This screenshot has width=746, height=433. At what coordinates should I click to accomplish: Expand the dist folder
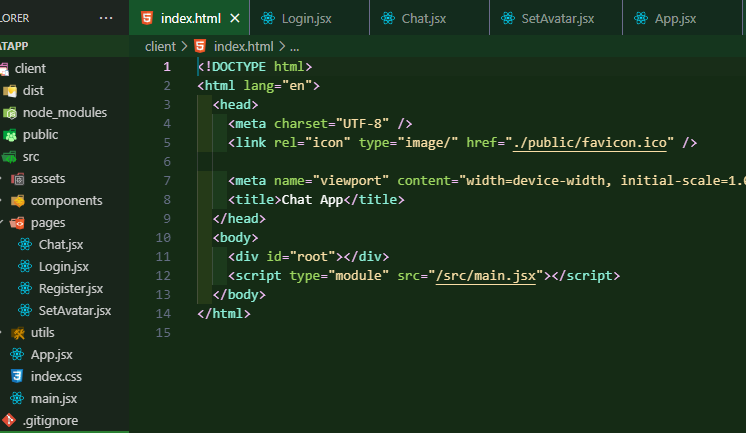click(x=33, y=90)
